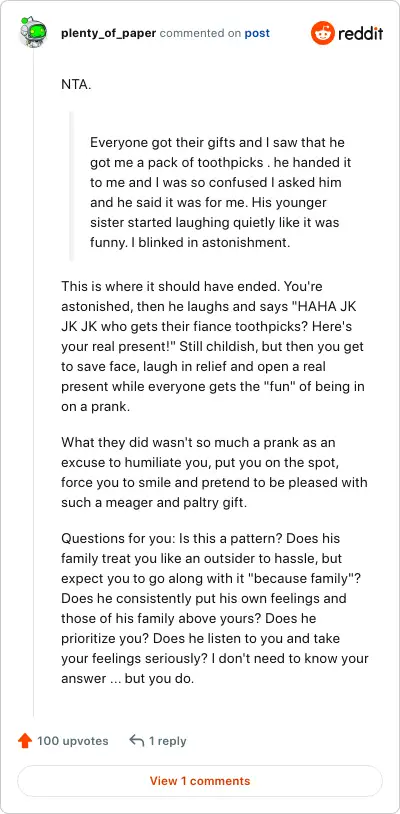Image resolution: width=400 pixels, height=814 pixels.
Task: Open the "1 reply" link
Action: click(x=168, y=741)
